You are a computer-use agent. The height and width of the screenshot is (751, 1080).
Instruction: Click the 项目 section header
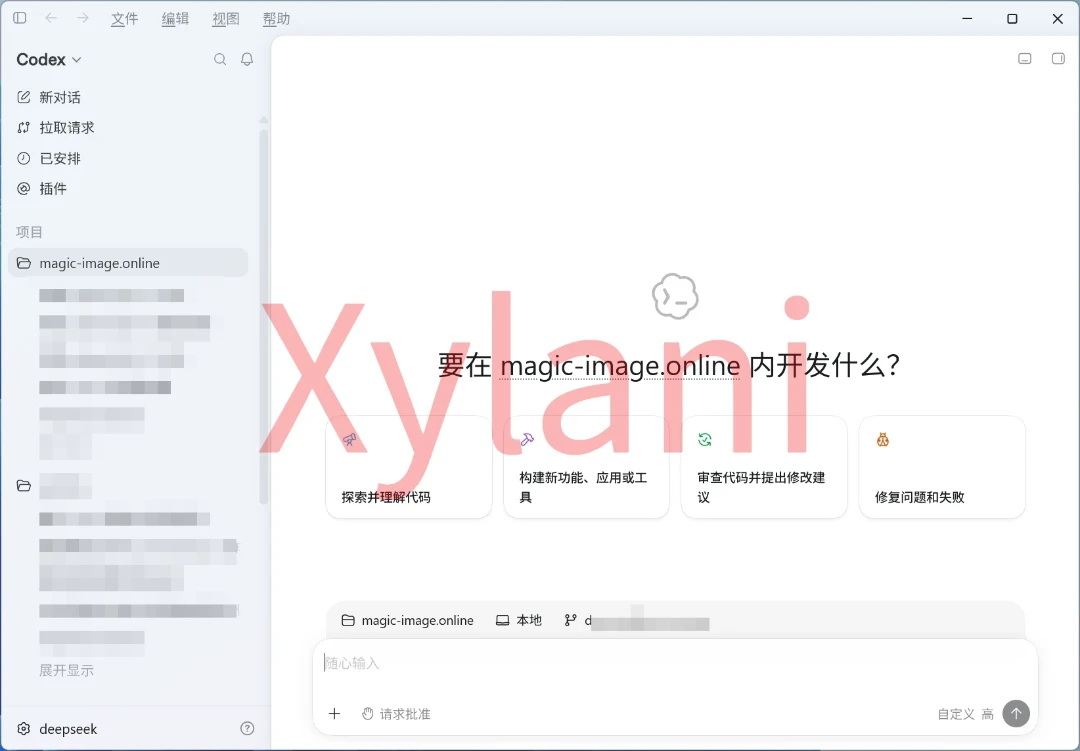(30, 232)
